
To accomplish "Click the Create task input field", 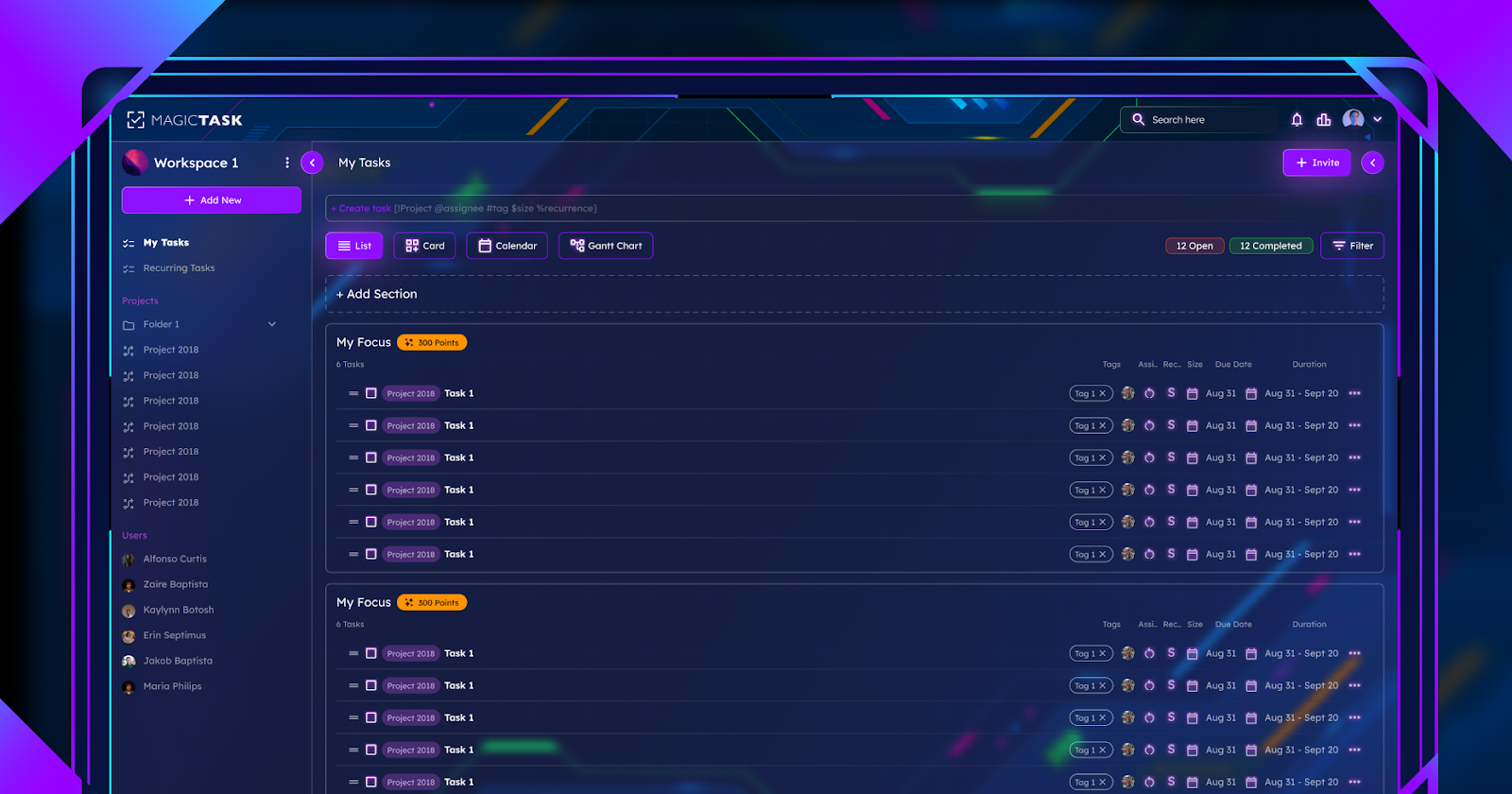I will pos(850,208).
